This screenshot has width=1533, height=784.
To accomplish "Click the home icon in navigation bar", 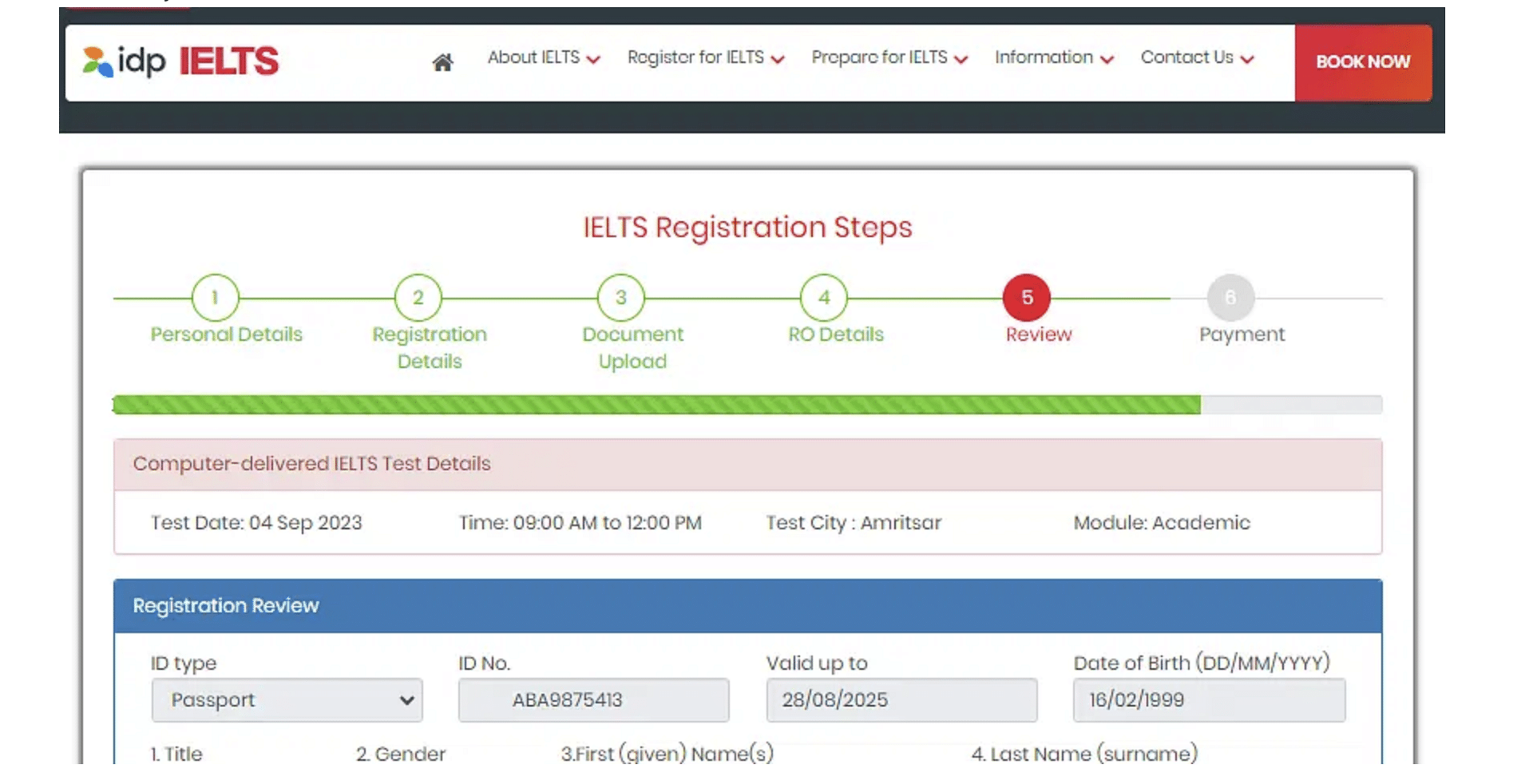I will 442,61.
